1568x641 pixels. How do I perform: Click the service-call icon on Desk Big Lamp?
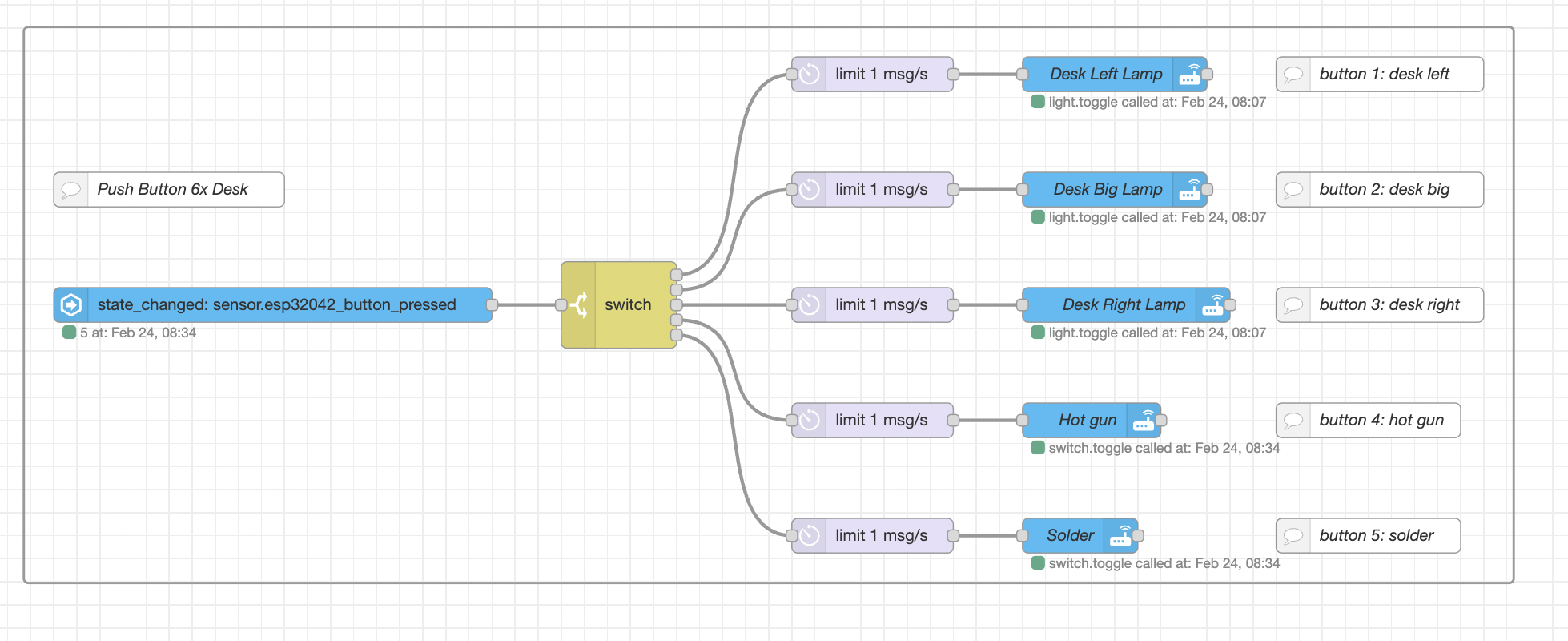coord(1190,189)
